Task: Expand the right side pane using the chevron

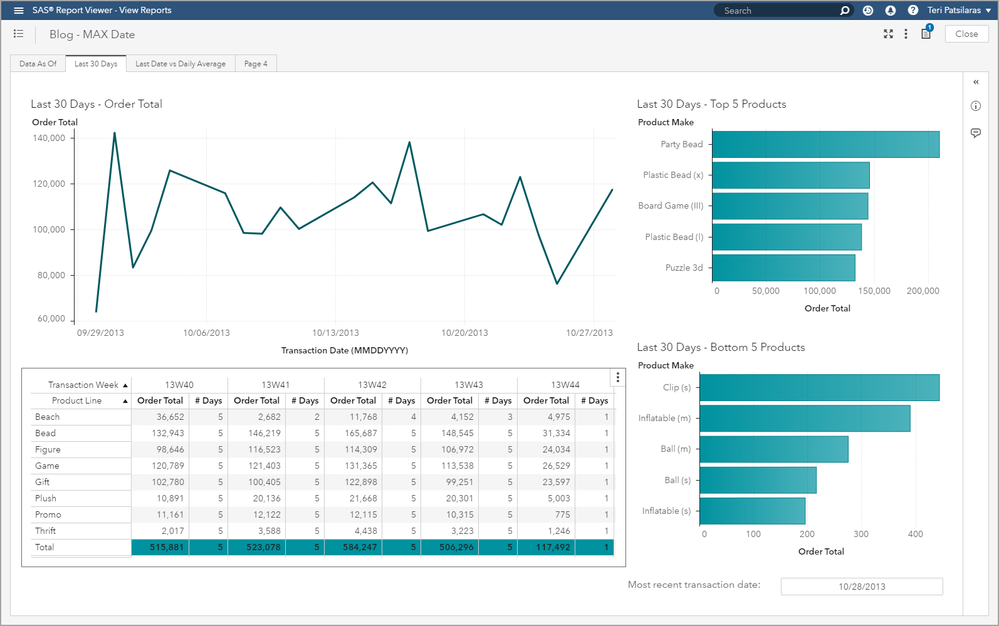Action: [x=976, y=82]
